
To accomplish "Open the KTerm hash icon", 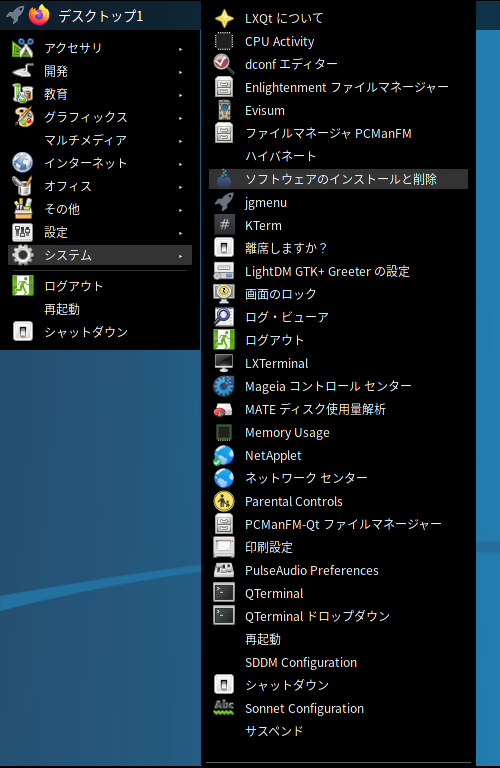I will (224, 225).
